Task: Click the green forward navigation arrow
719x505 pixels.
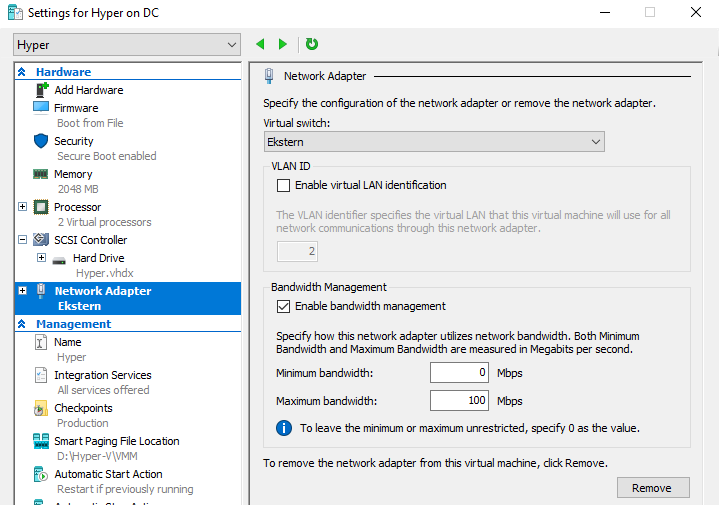Action: [x=282, y=44]
